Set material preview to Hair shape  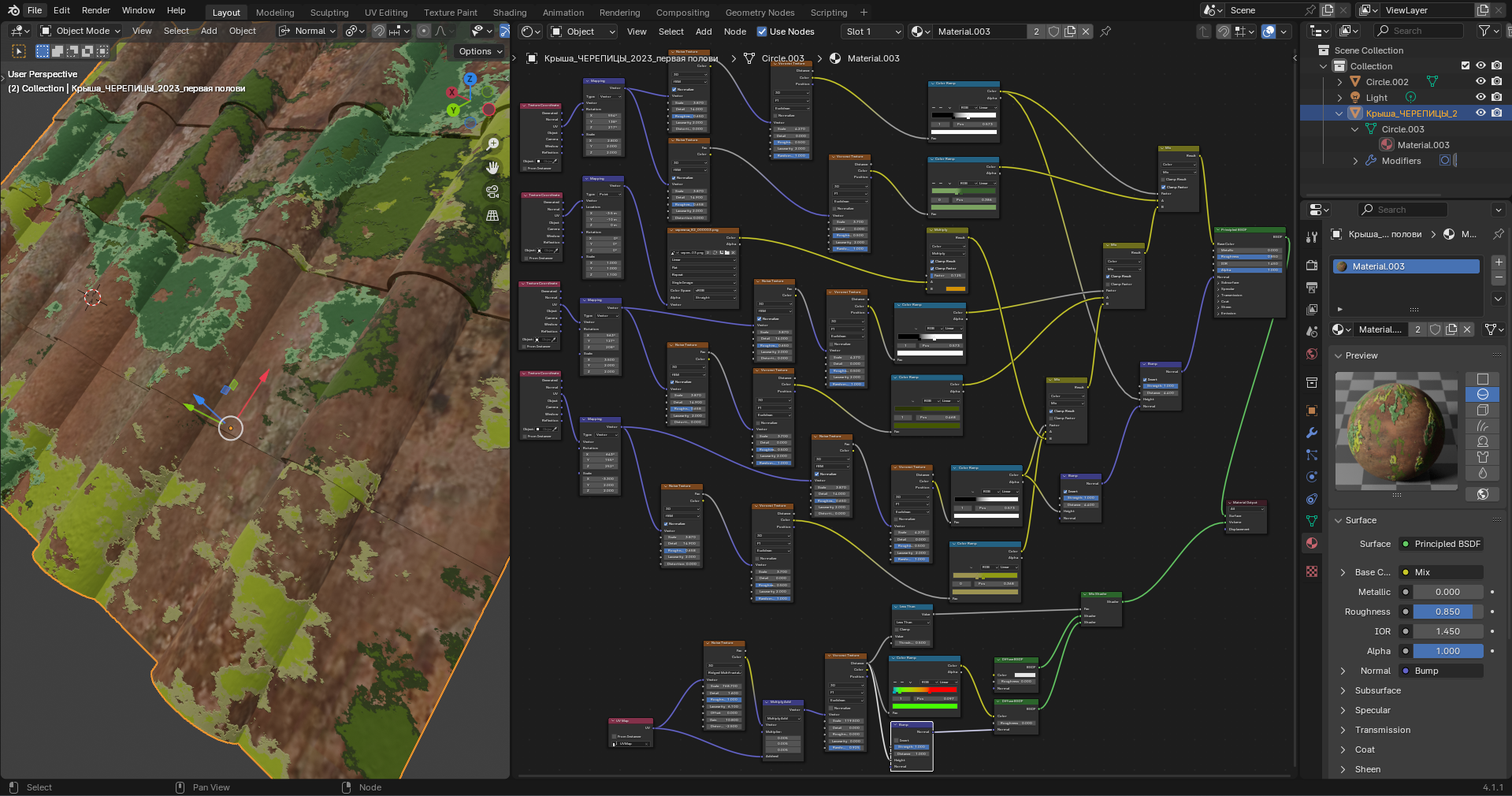point(1482,426)
